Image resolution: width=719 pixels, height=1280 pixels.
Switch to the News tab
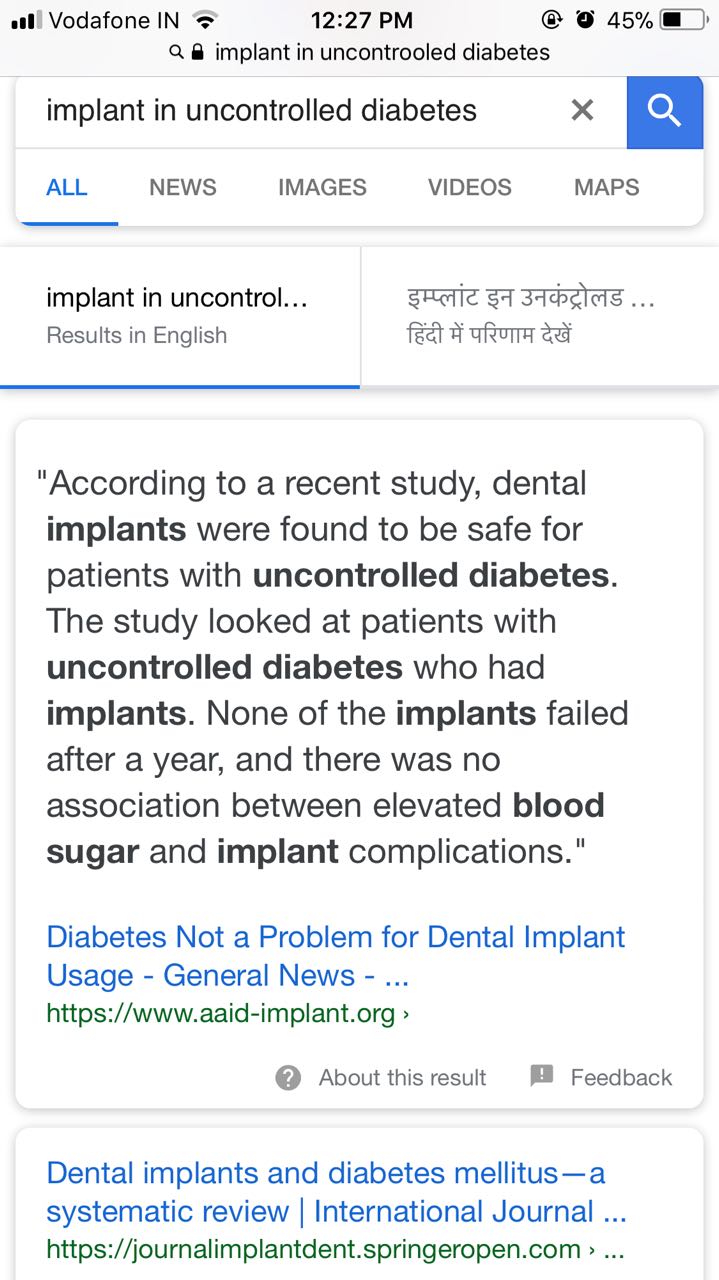182,187
